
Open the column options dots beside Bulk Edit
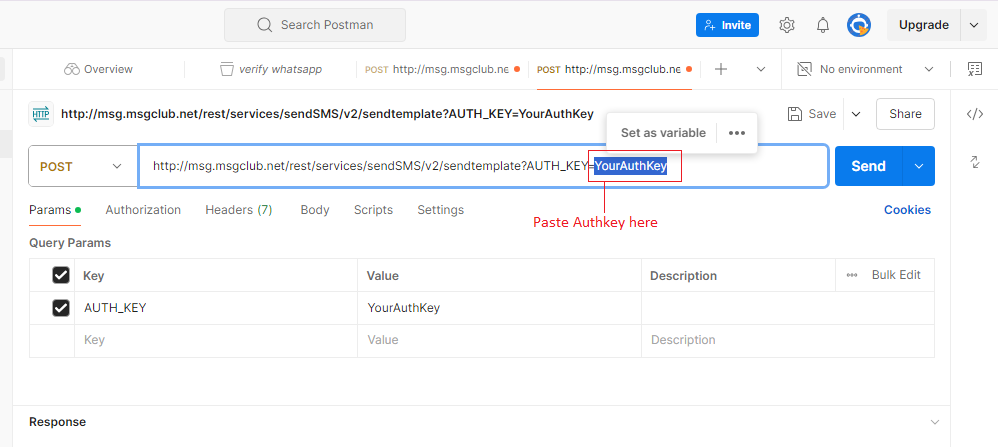click(852, 275)
